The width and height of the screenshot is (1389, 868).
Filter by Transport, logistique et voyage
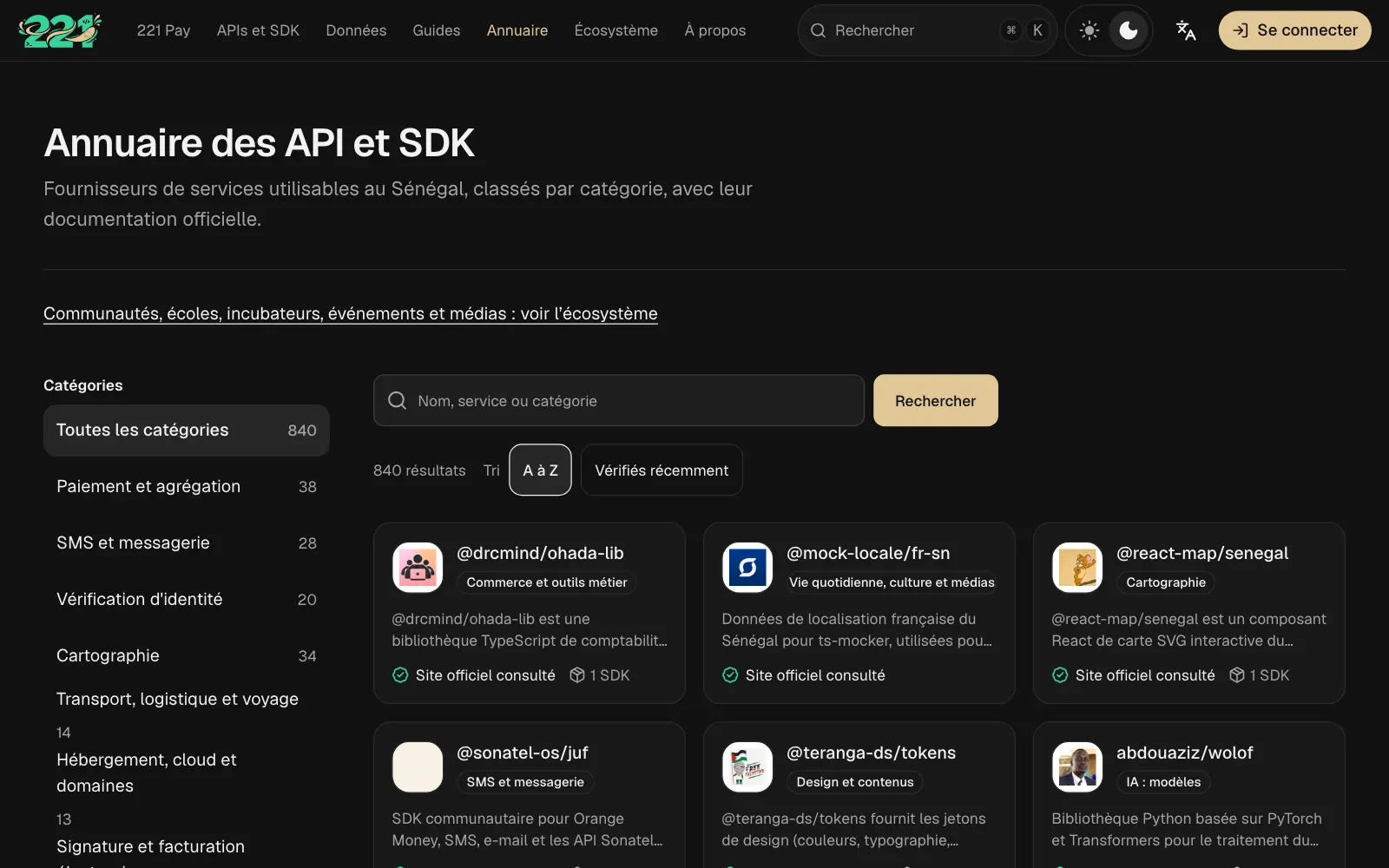coord(187,714)
